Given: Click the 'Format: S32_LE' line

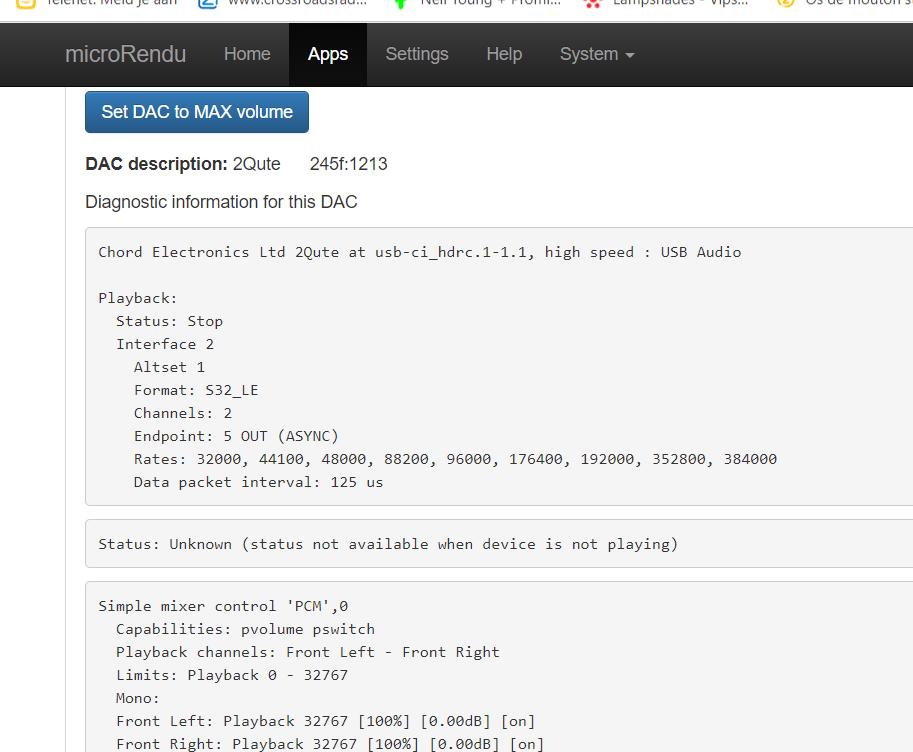Looking at the screenshot, I should tap(196, 390).
